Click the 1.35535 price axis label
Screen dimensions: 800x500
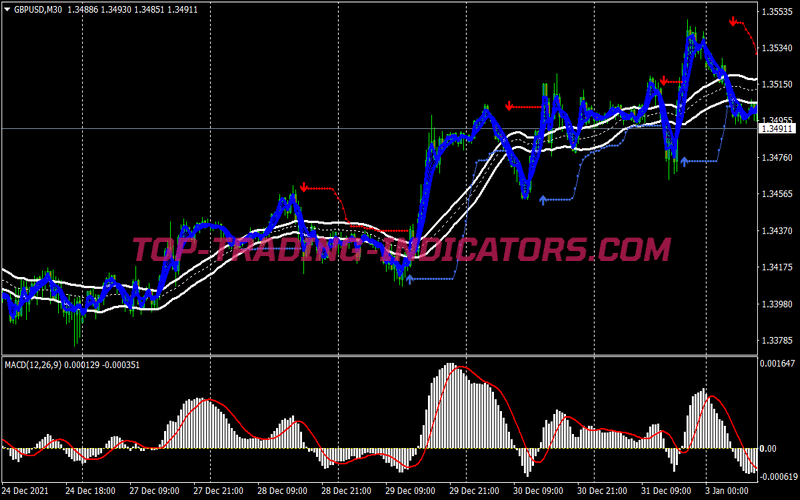pyautogui.click(x=776, y=11)
